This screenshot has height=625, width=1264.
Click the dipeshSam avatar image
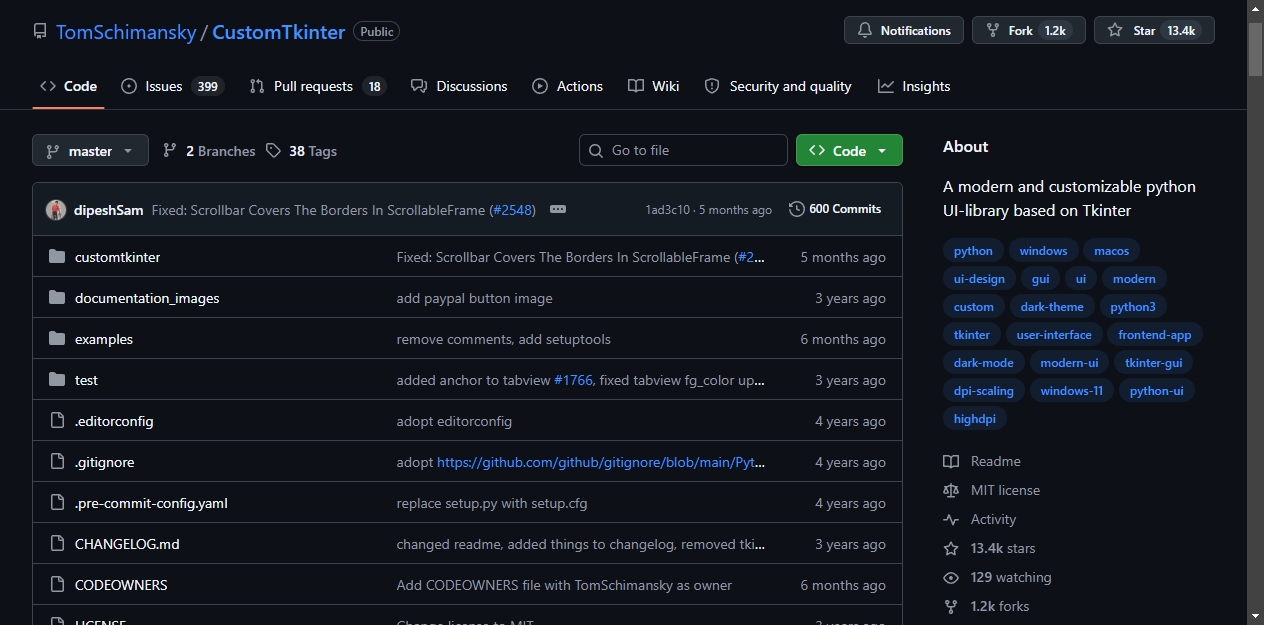coord(56,209)
